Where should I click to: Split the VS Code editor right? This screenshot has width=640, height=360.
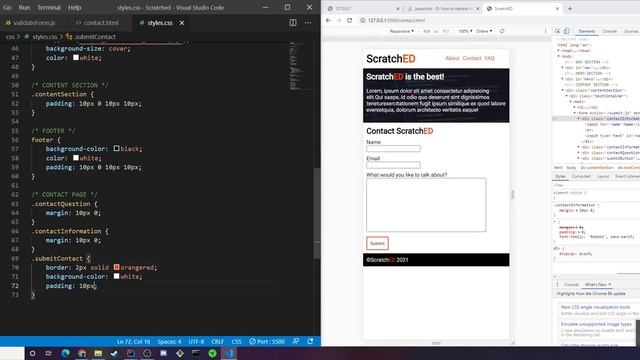click(x=293, y=23)
